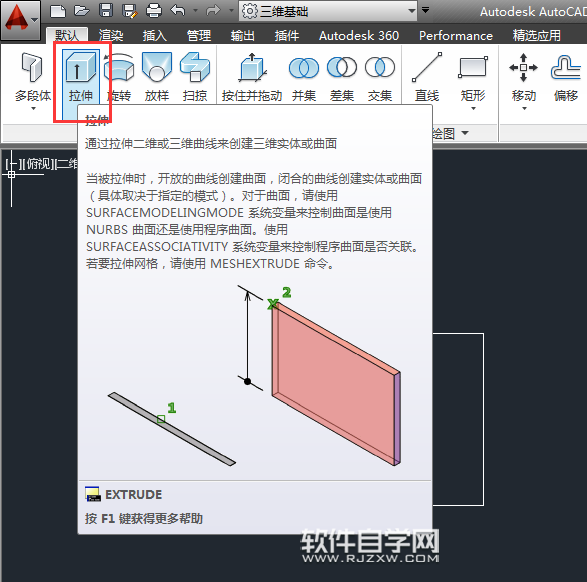Image resolution: width=587 pixels, height=582 pixels.
Task: Select the 直线 line tool
Action: click(x=427, y=77)
